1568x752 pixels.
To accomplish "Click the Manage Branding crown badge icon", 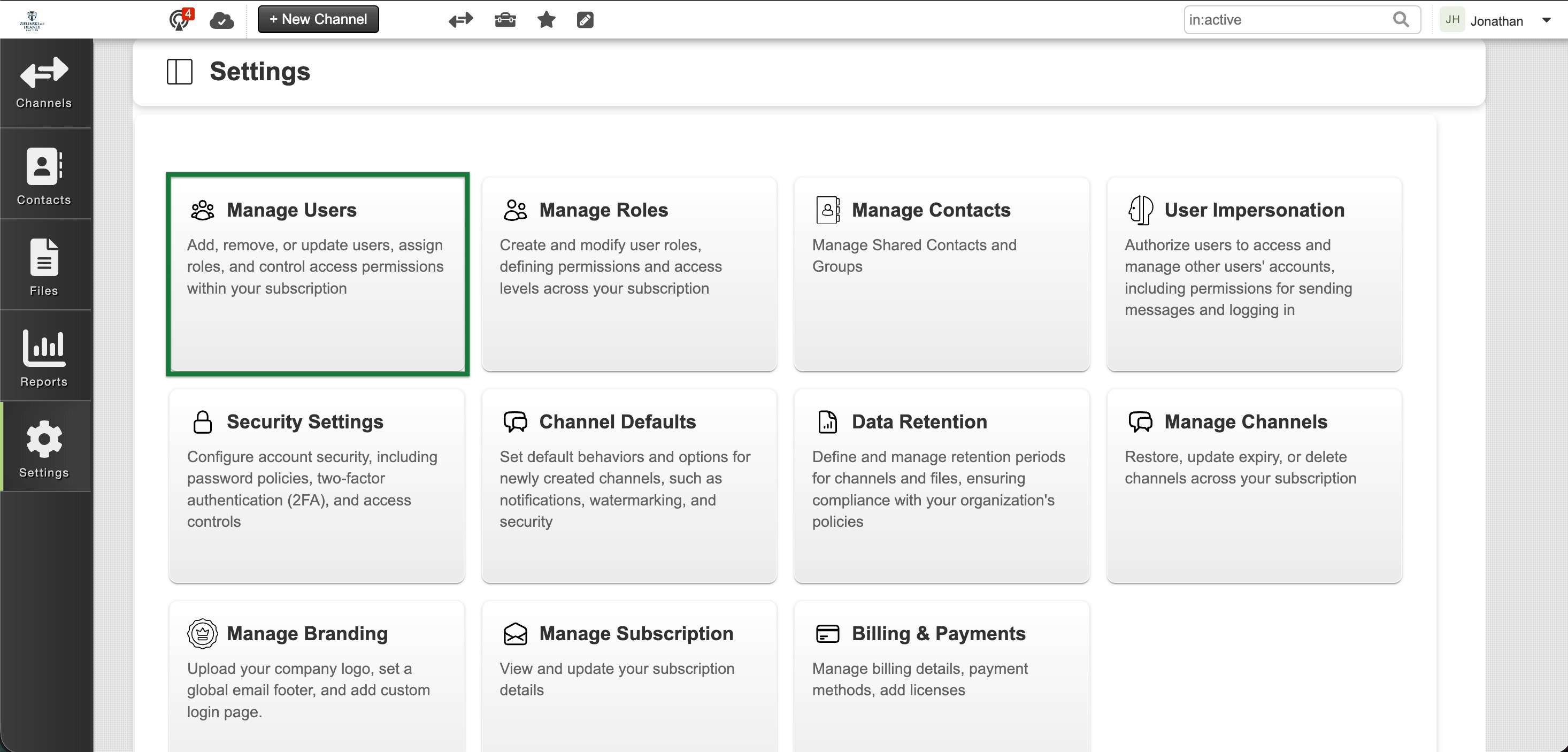I will click(202, 633).
